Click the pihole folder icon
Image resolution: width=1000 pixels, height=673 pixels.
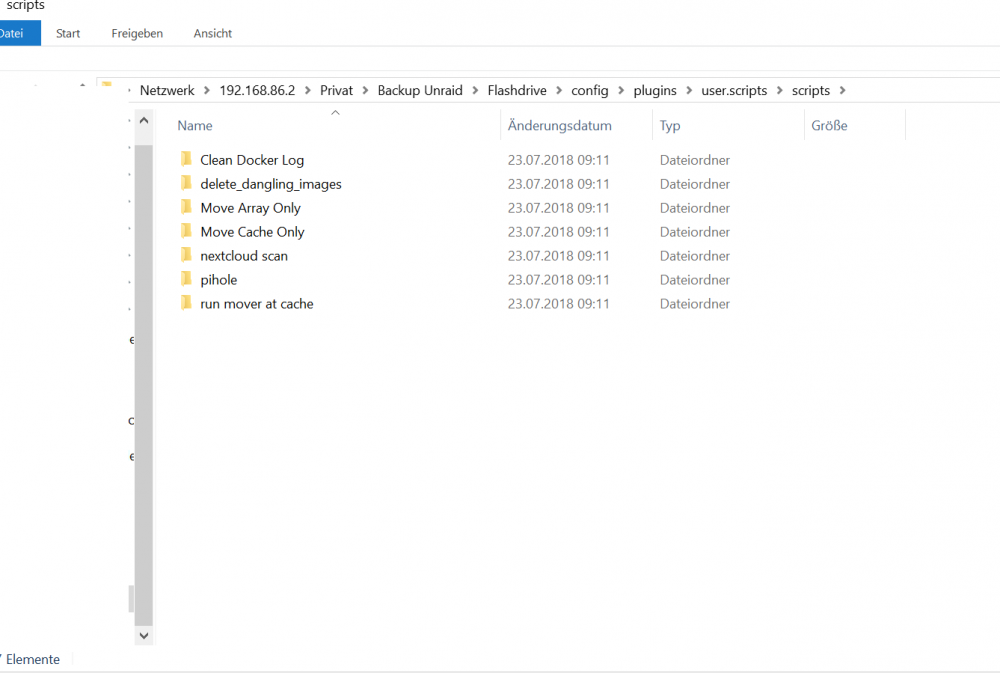pyautogui.click(x=186, y=279)
